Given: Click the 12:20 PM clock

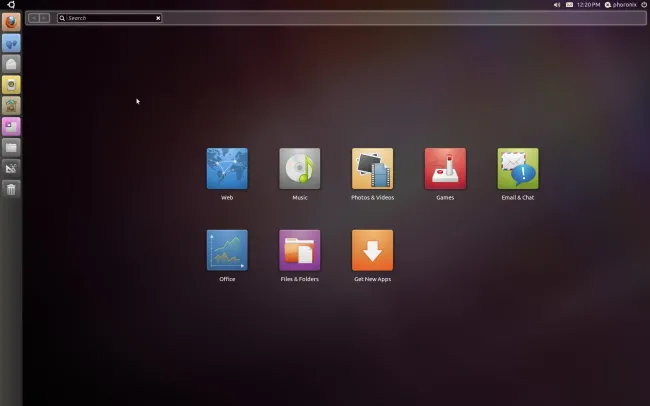Looking at the screenshot, I should (x=589, y=5).
